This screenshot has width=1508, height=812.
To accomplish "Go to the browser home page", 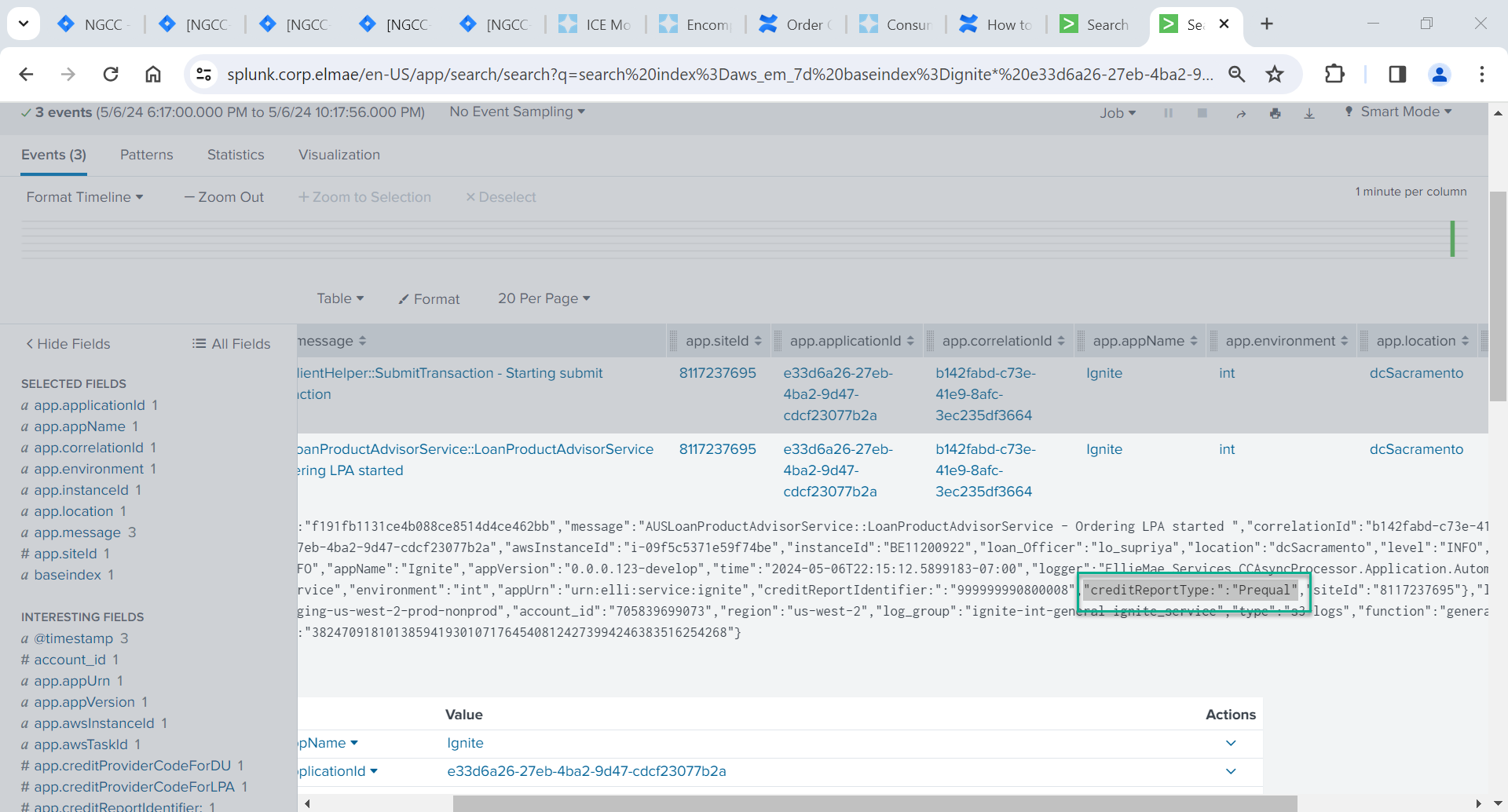I will tap(153, 74).
